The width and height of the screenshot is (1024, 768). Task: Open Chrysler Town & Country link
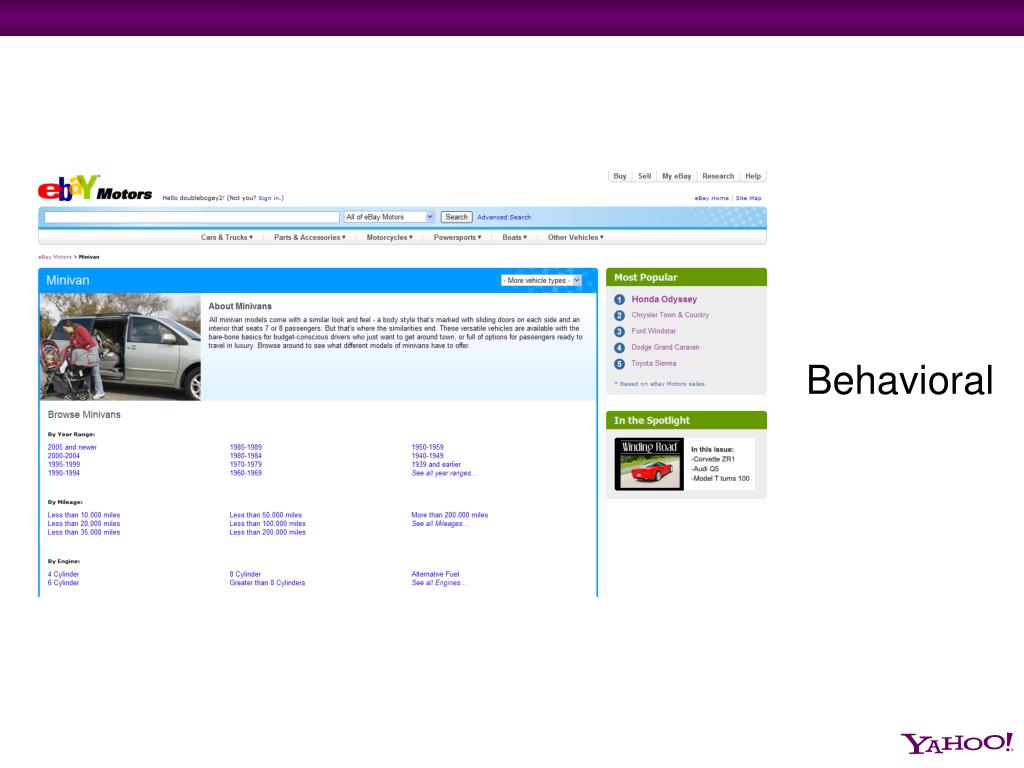pos(670,315)
